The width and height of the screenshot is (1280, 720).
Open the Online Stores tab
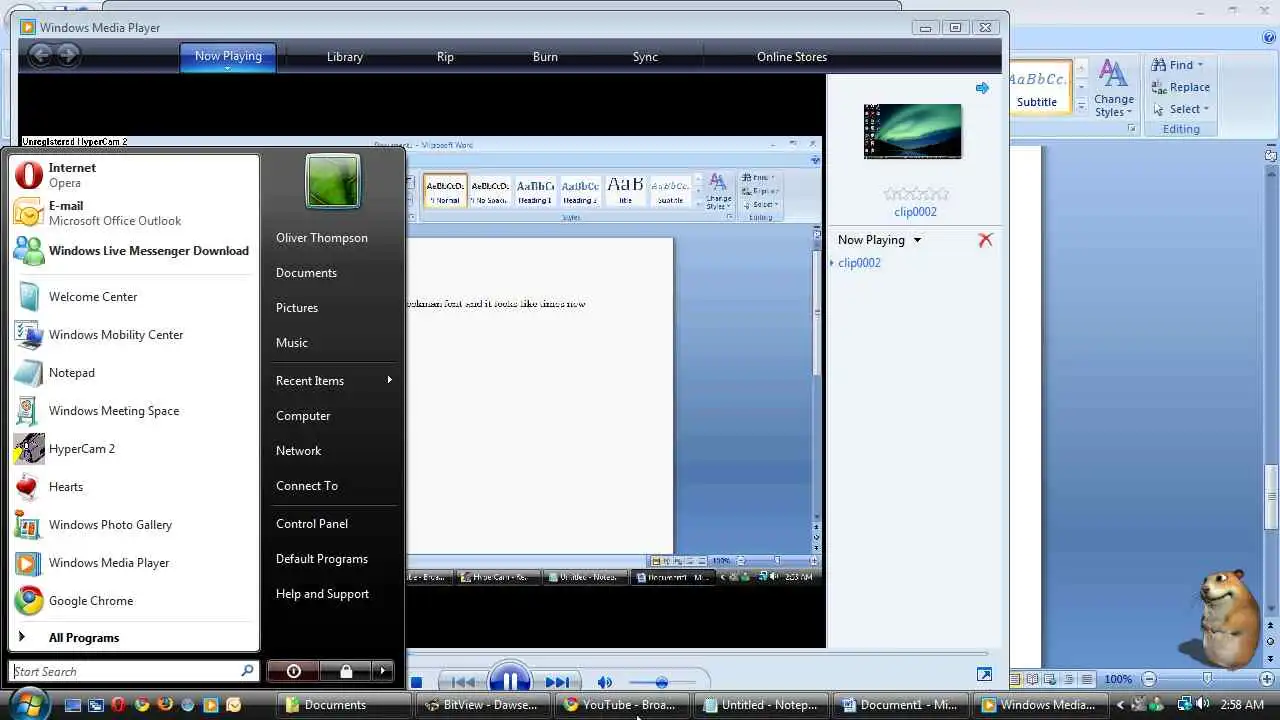tap(792, 57)
